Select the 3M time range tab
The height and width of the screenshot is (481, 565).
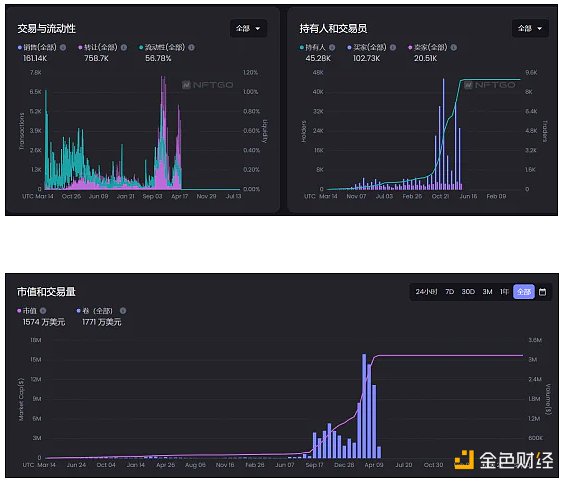click(x=488, y=292)
